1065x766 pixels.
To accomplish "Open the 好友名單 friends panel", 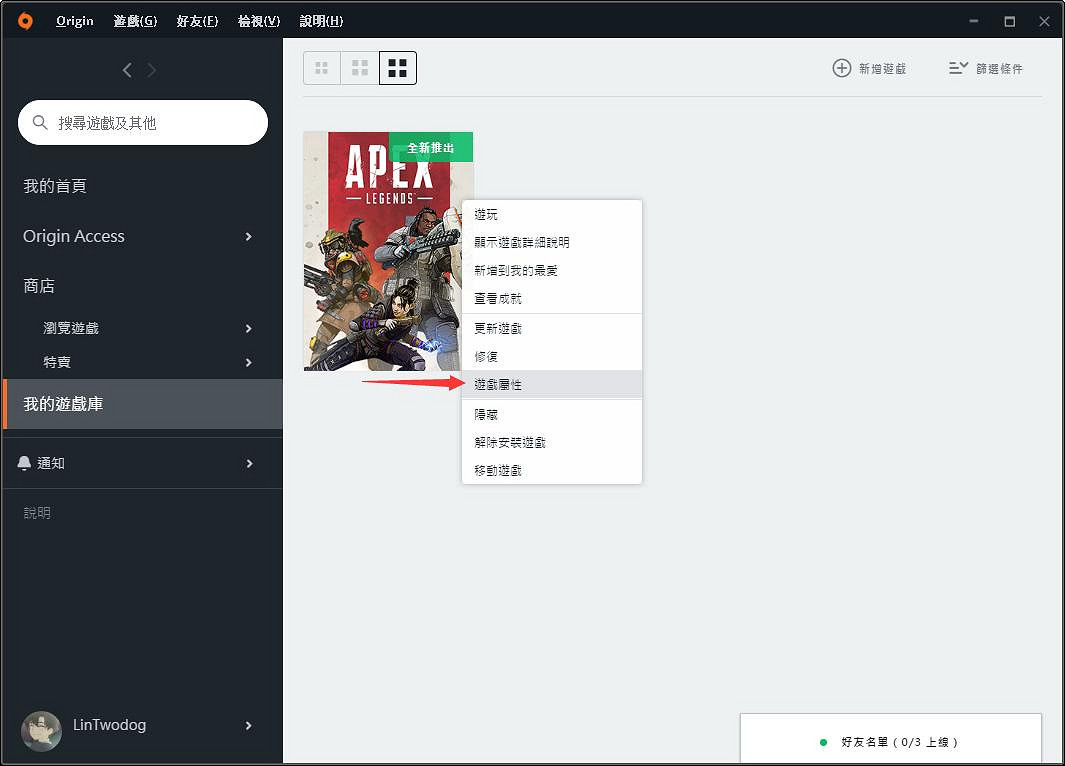I will (890, 742).
